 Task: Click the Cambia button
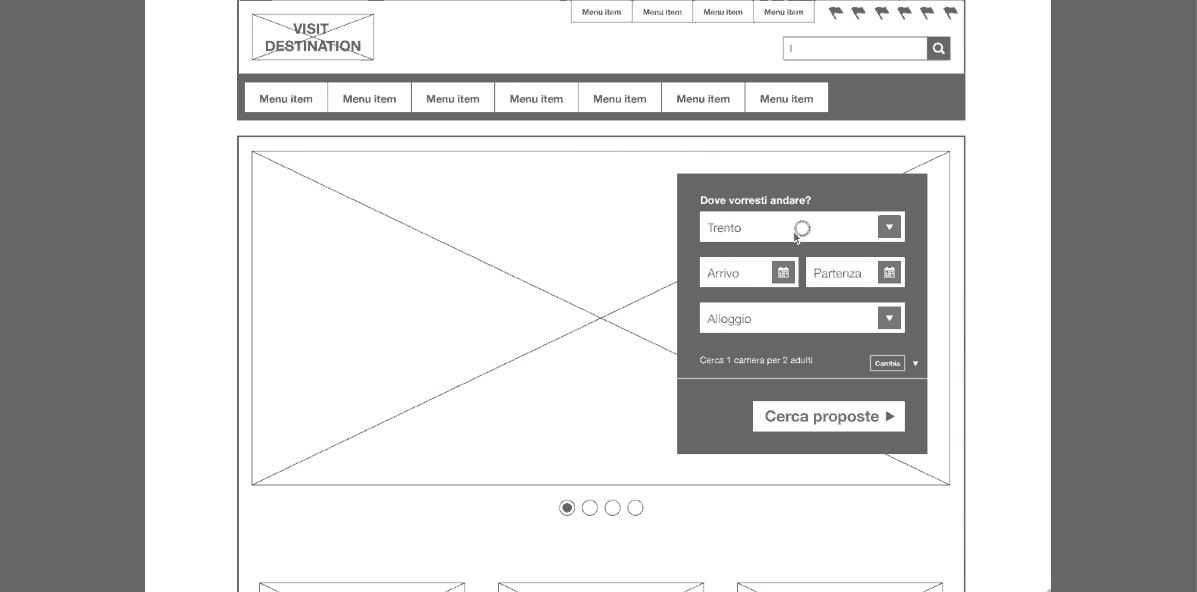(887, 364)
